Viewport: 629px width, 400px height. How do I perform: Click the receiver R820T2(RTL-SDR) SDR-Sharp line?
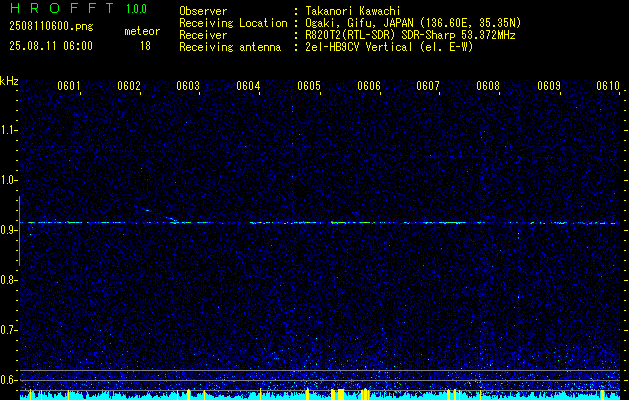click(410, 35)
